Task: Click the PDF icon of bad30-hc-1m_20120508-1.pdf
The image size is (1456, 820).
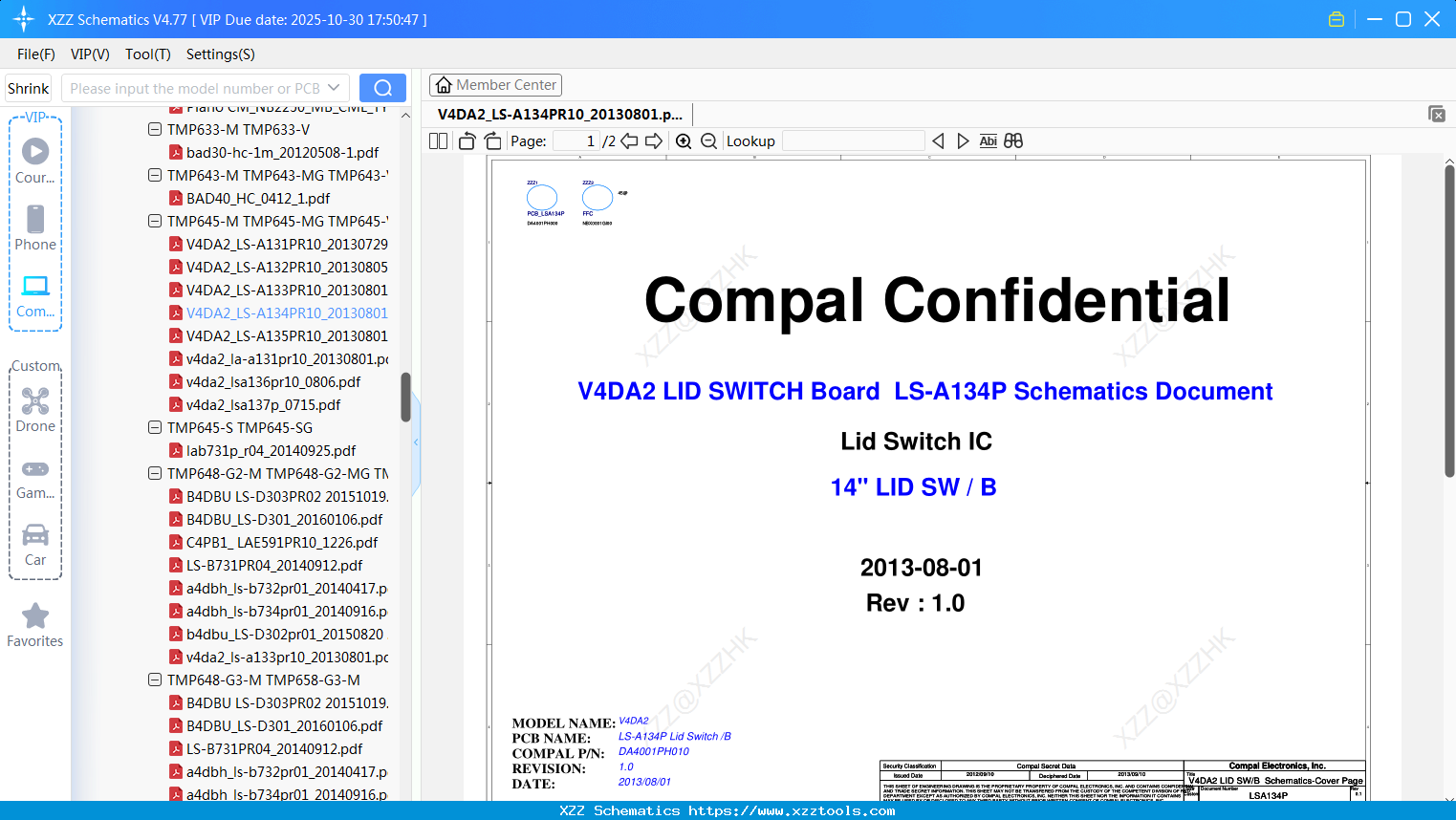Action: (176, 152)
